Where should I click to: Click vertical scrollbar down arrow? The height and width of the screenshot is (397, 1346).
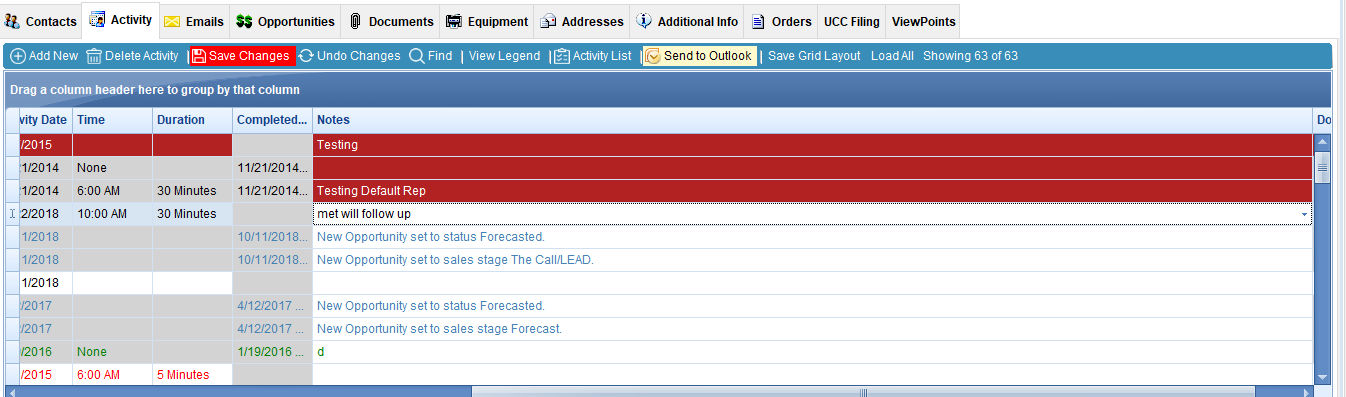pos(1322,377)
